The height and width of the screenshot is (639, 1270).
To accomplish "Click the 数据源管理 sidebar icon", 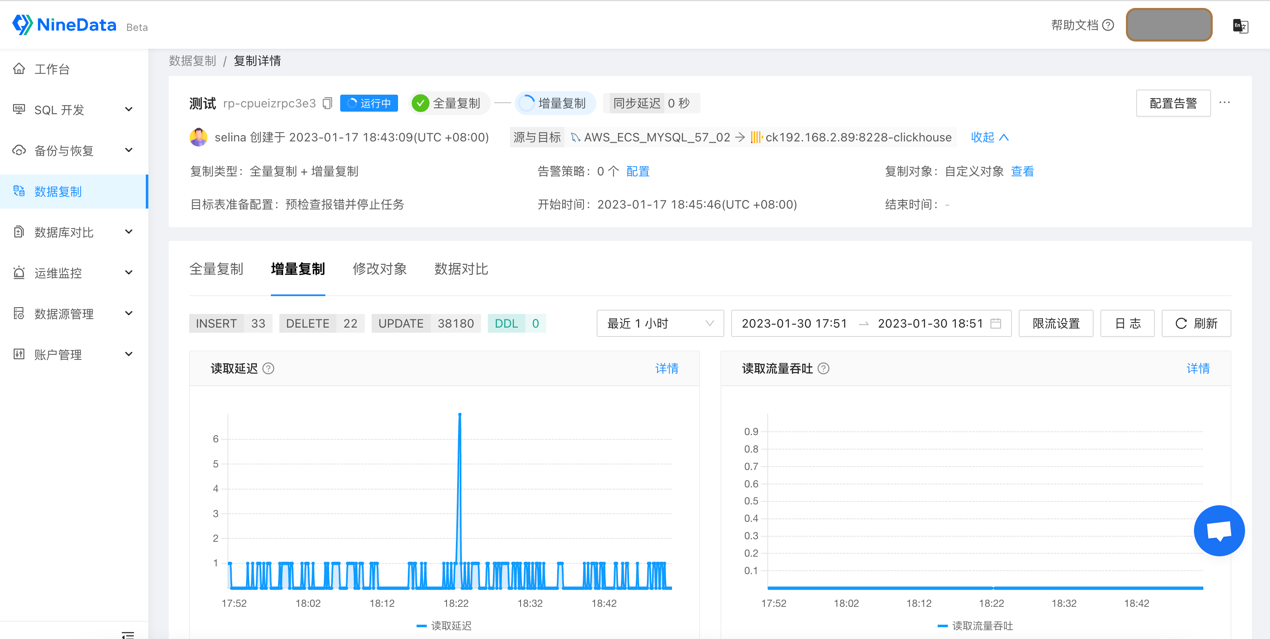I will click(x=19, y=314).
